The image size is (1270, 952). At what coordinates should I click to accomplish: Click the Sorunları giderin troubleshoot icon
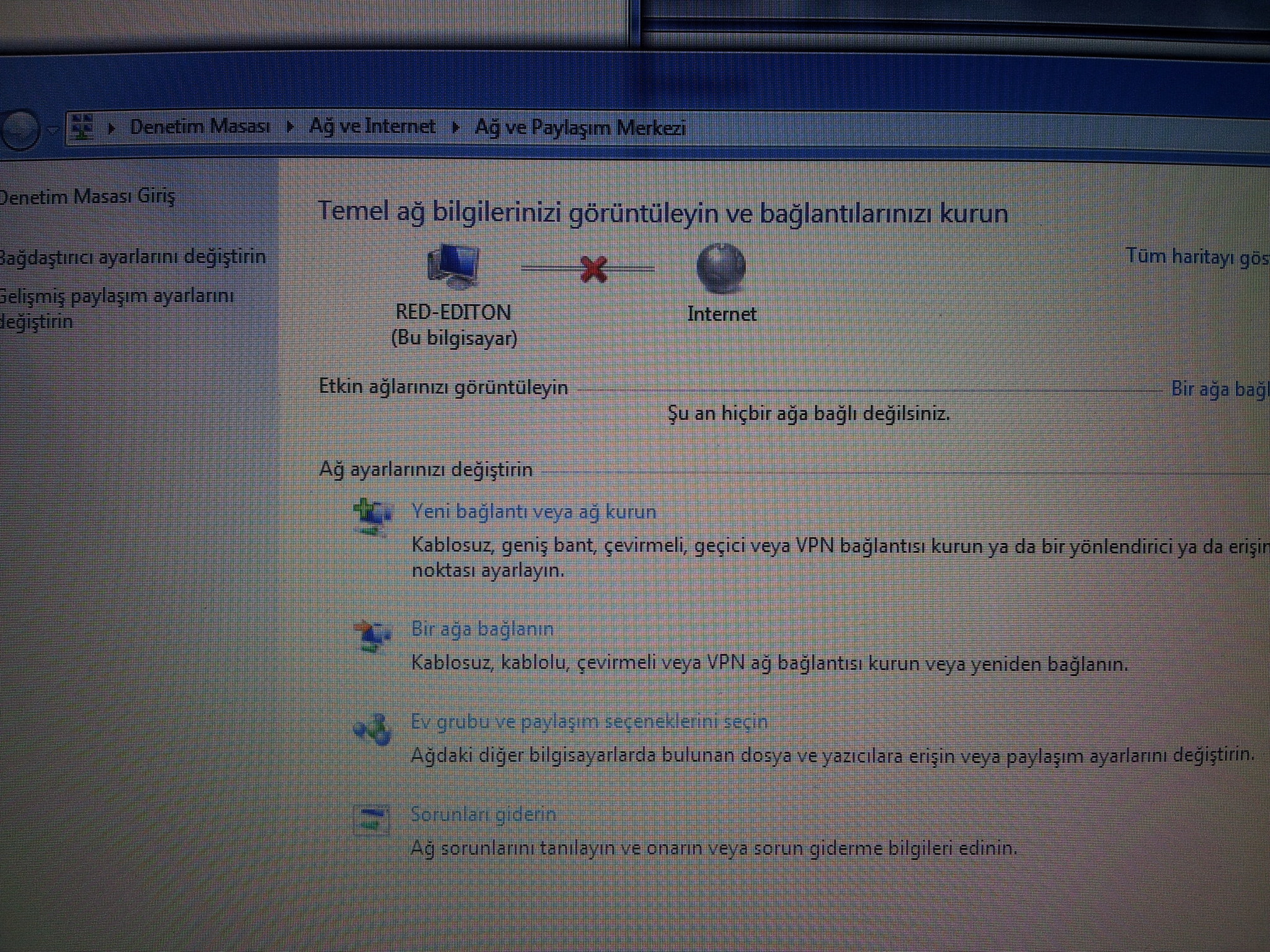click(371, 819)
